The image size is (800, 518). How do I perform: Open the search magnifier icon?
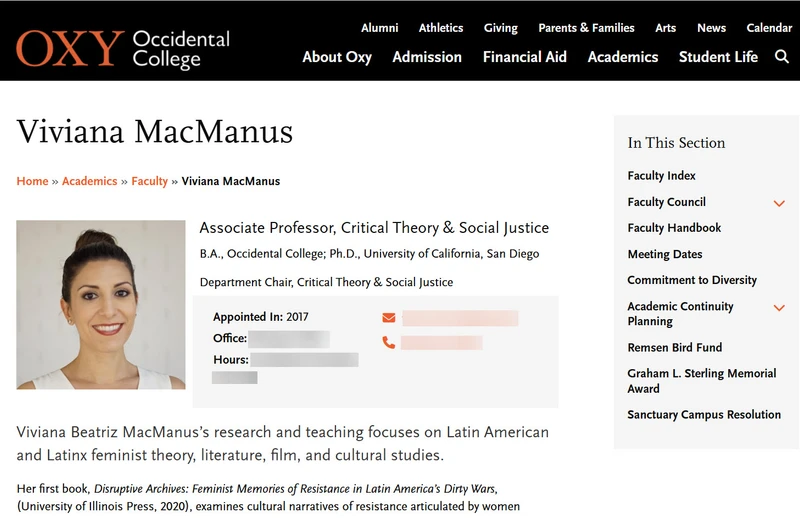pos(782,57)
